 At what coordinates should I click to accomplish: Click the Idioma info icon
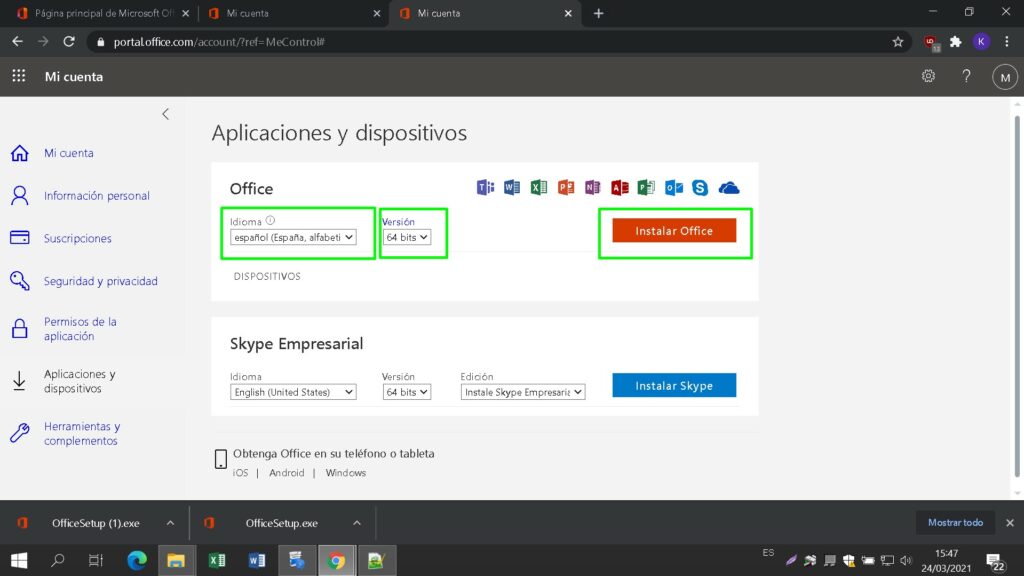pos(270,221)
